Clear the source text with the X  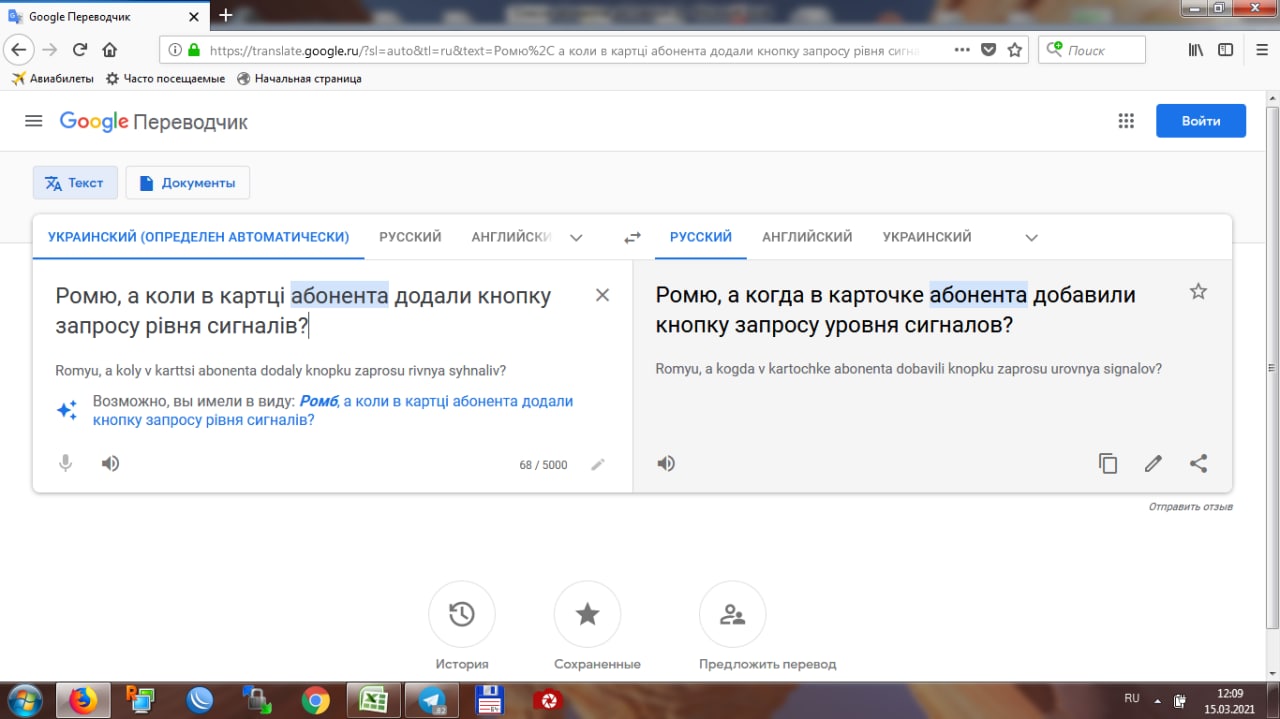[602, 295]
